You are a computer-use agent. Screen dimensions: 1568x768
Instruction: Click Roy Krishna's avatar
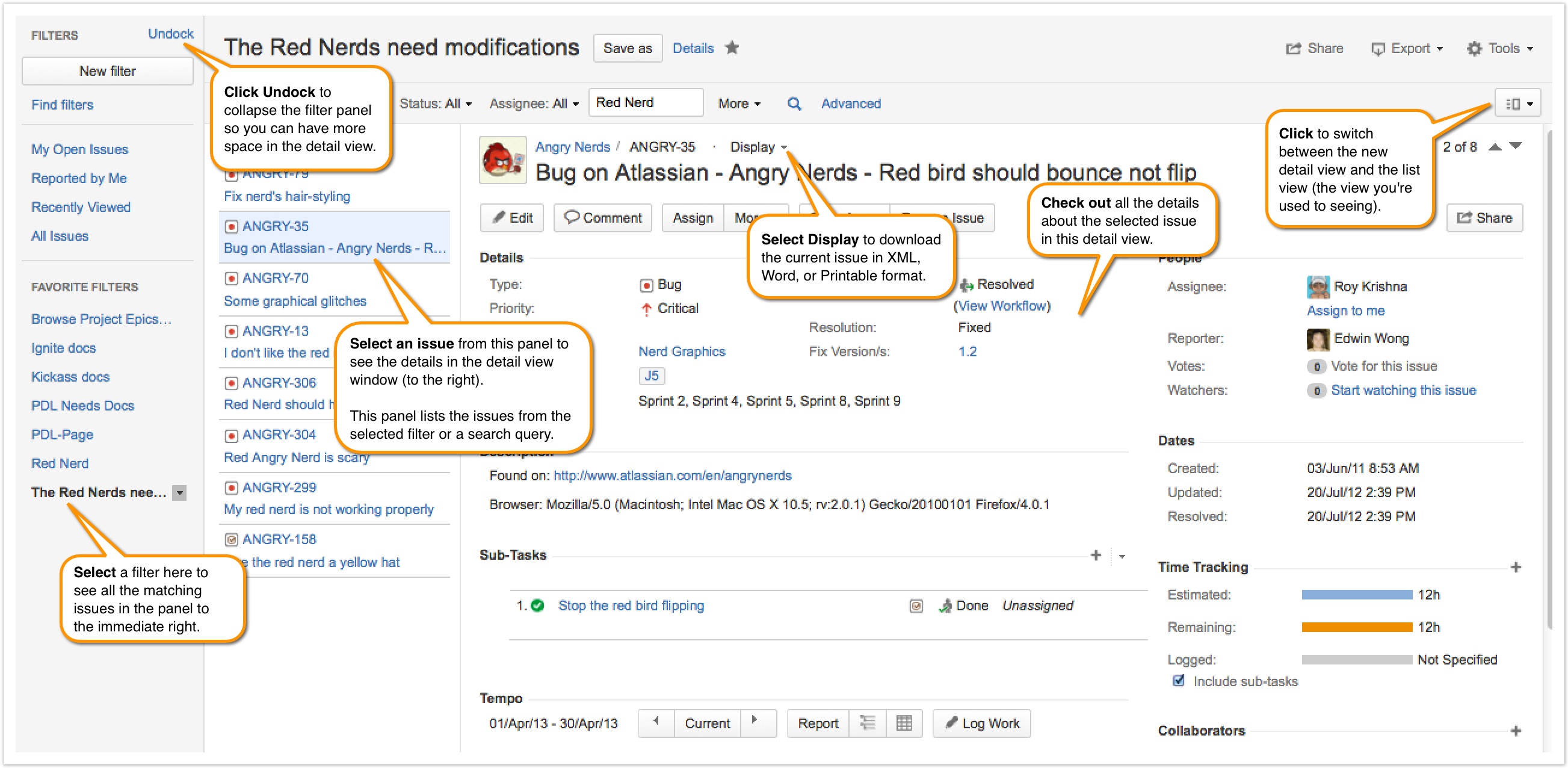click(1318, 287)
